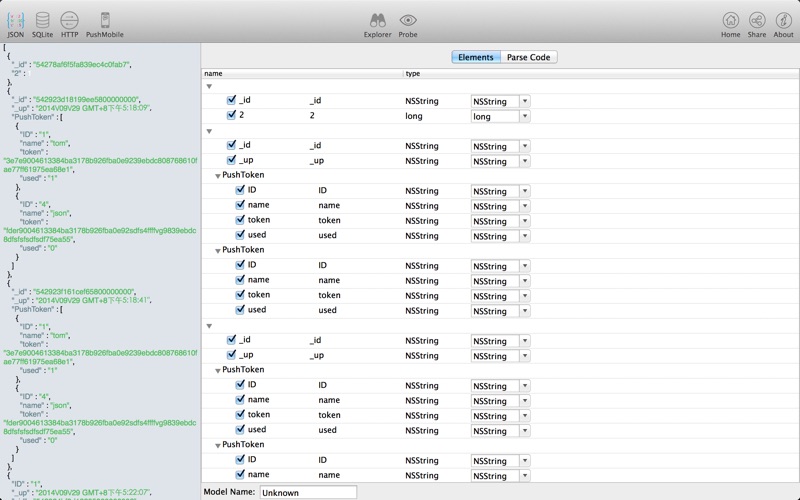Click the first "name" : "json" JSON line
This screenshot has height=500, width=800.
(45, 213)
